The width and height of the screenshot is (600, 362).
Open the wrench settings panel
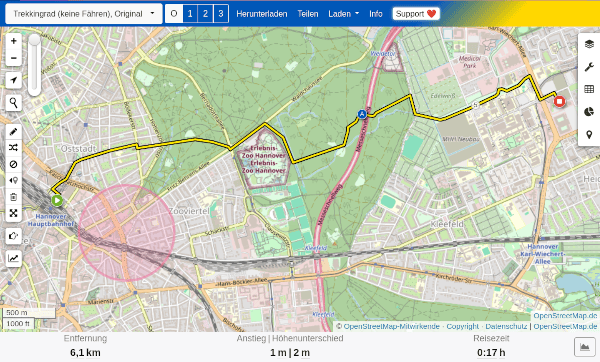[x=589, y=67]
